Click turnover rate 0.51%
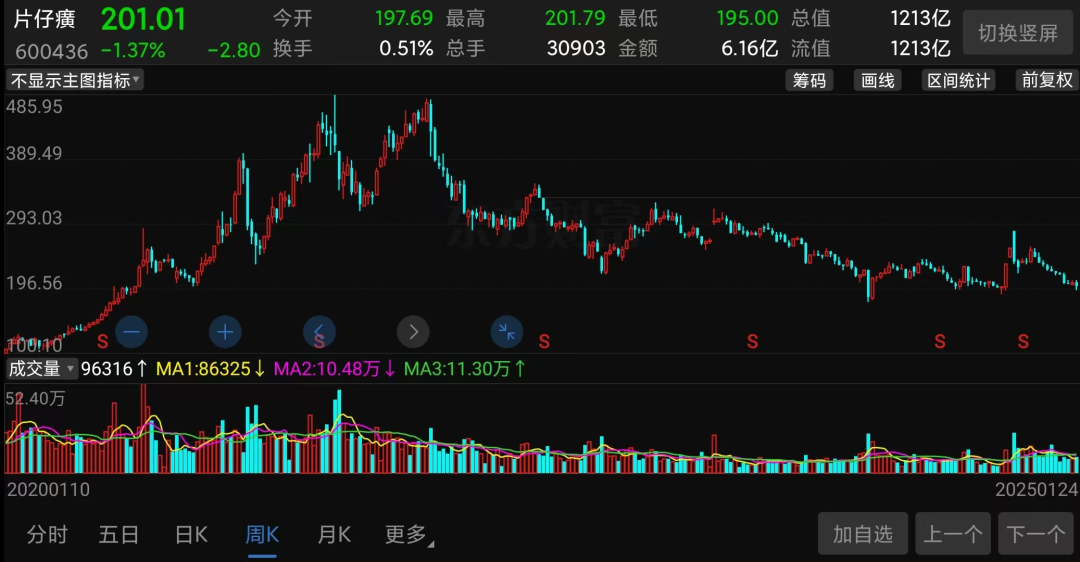This screenshot has height=562, width=1080. [406, 48]
